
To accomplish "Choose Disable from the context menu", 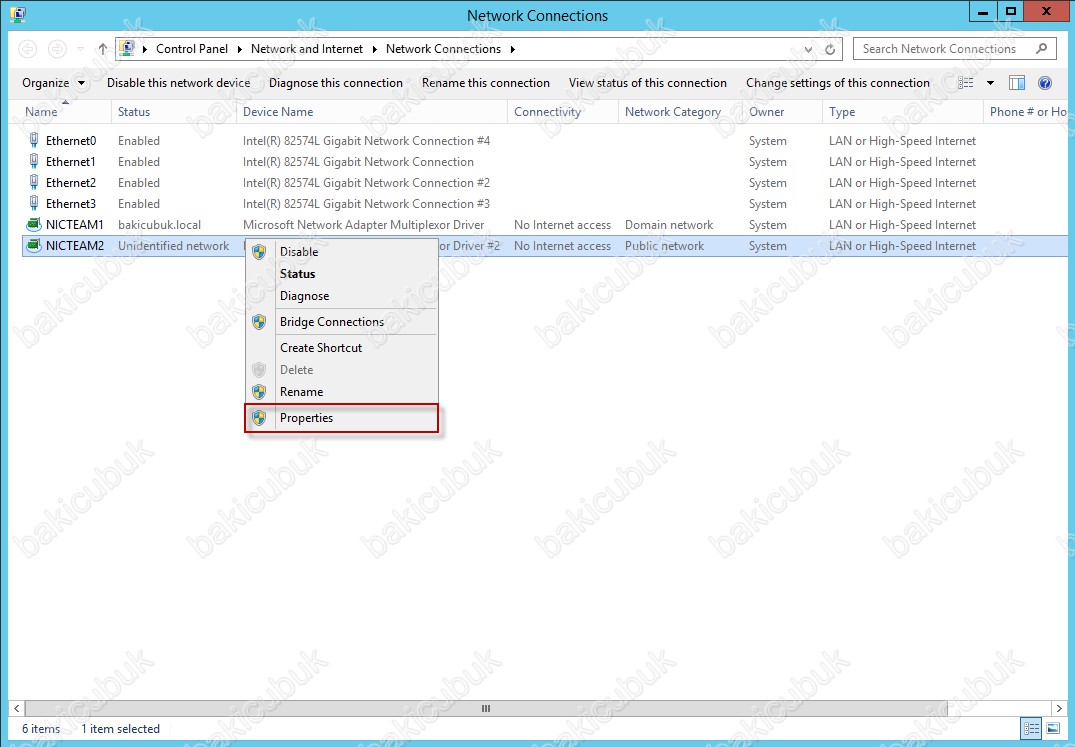I will (298, 252).
